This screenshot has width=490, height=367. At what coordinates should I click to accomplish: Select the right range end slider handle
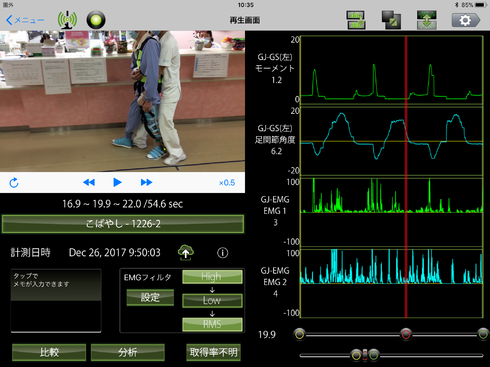click(x=483, y=334)
